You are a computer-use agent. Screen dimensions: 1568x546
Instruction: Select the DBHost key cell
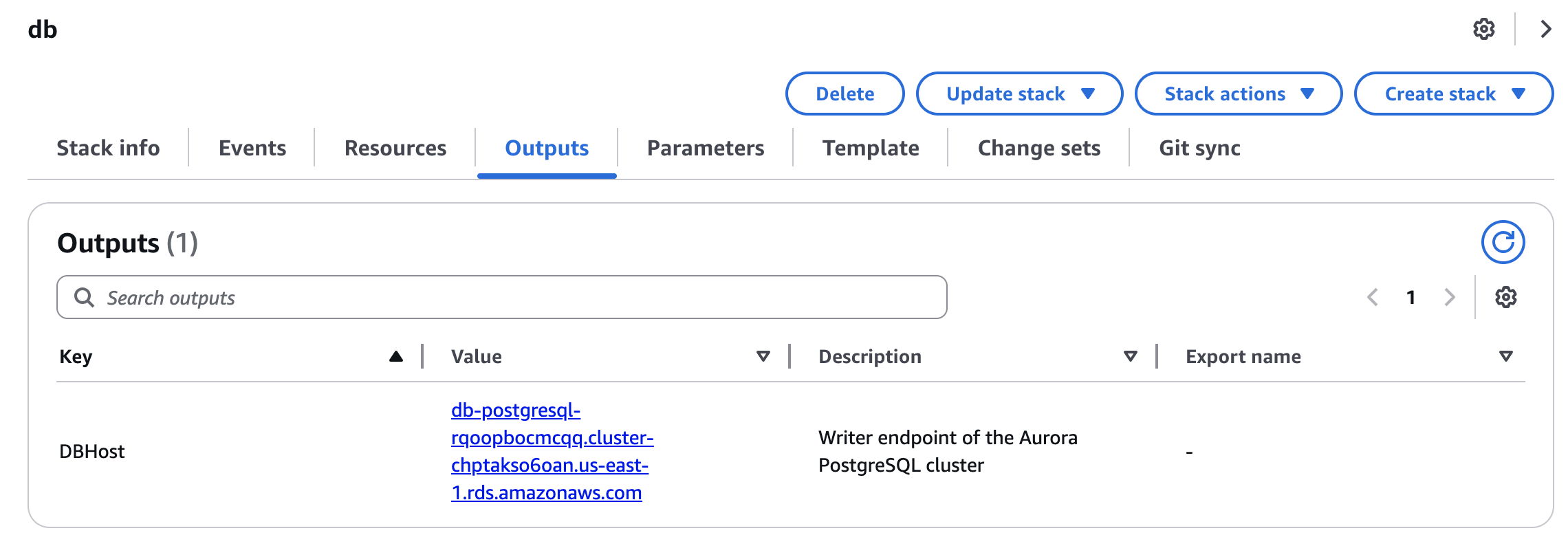pos(92,451)
